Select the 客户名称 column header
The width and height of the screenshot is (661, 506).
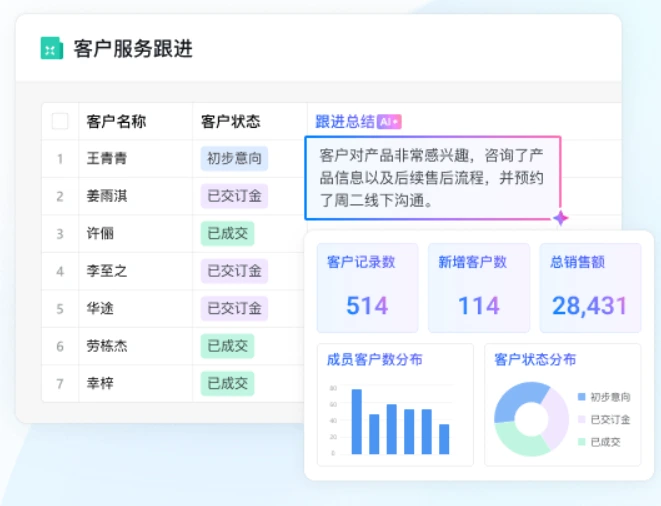[x=116, y=121]
